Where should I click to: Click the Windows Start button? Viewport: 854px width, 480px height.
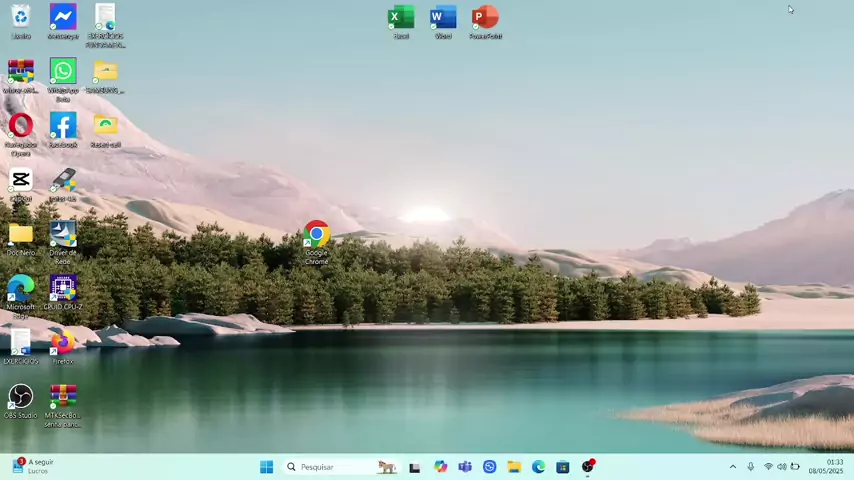(x=266, y=467)
